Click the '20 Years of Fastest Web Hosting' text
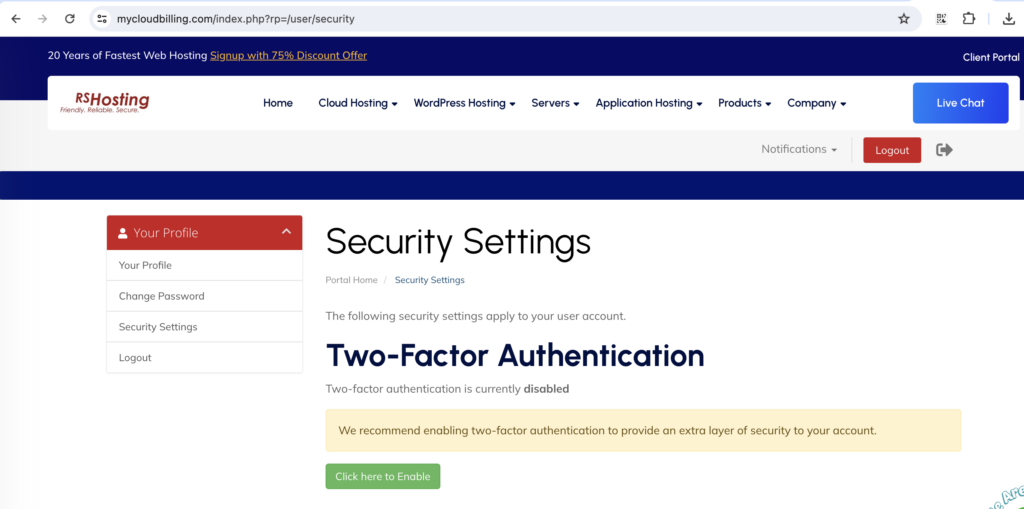 click(x=127, y=56)
